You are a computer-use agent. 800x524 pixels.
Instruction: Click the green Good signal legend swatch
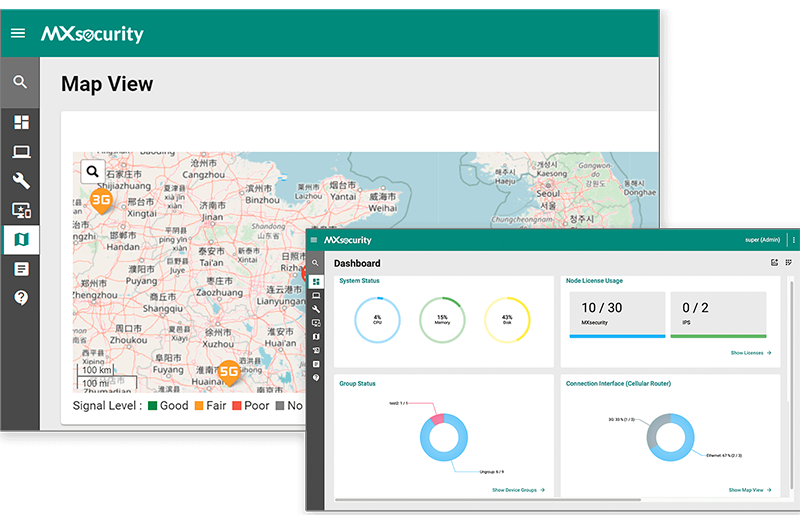[152, 406]
